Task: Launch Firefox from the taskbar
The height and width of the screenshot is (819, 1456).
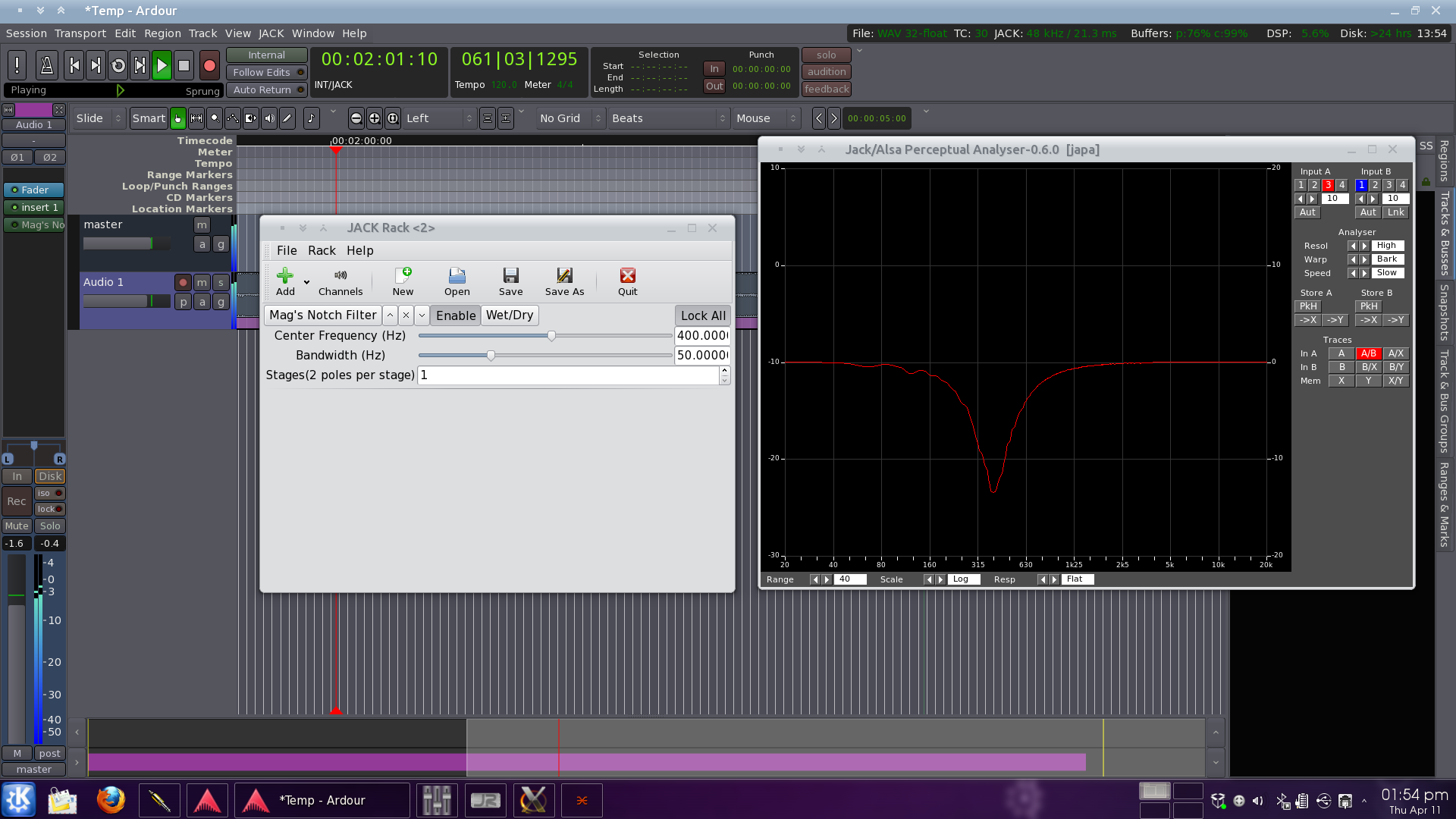Action: pyautogui.click(x=111, y=800)
